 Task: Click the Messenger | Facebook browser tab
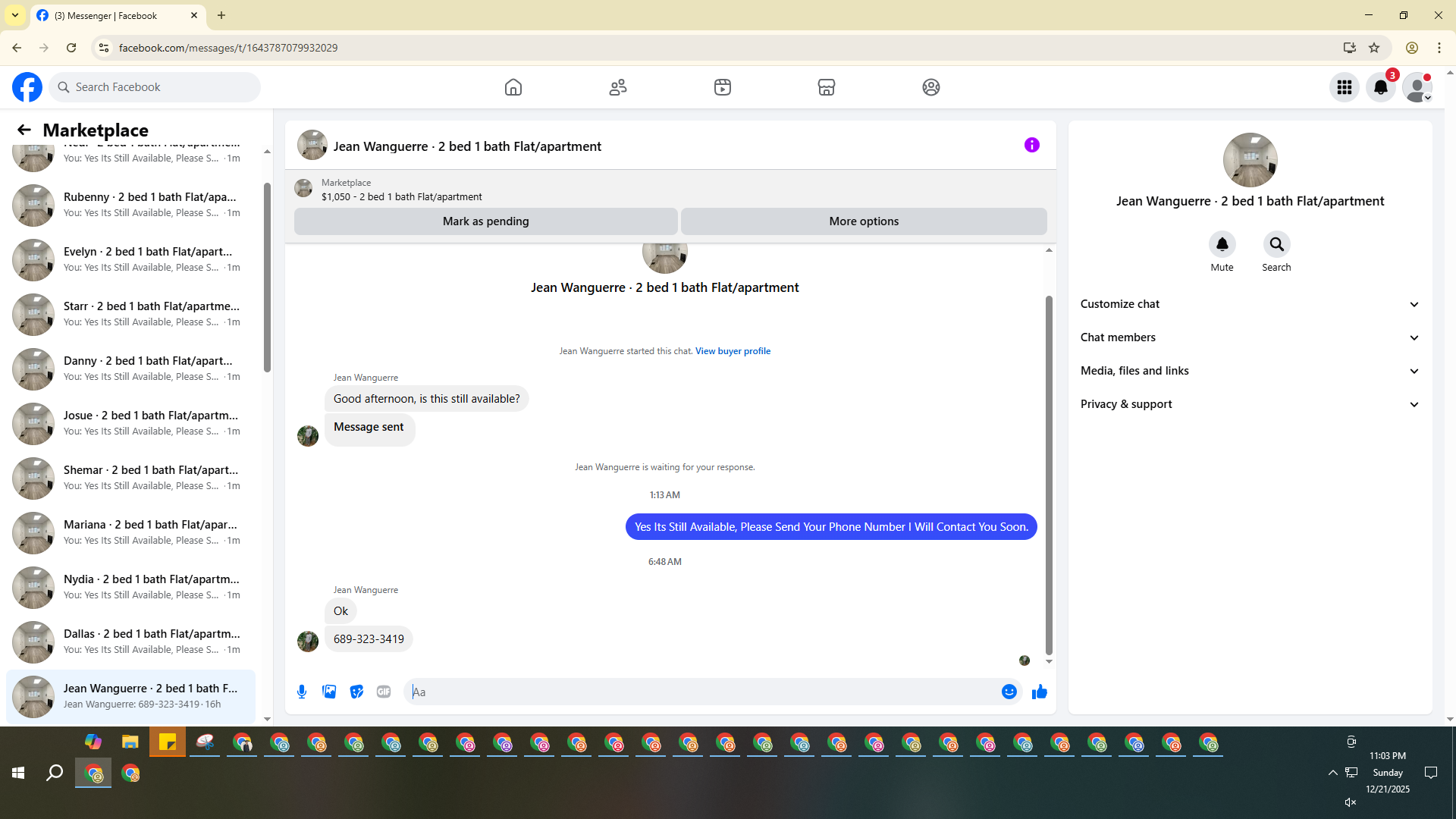coord(118,15)
